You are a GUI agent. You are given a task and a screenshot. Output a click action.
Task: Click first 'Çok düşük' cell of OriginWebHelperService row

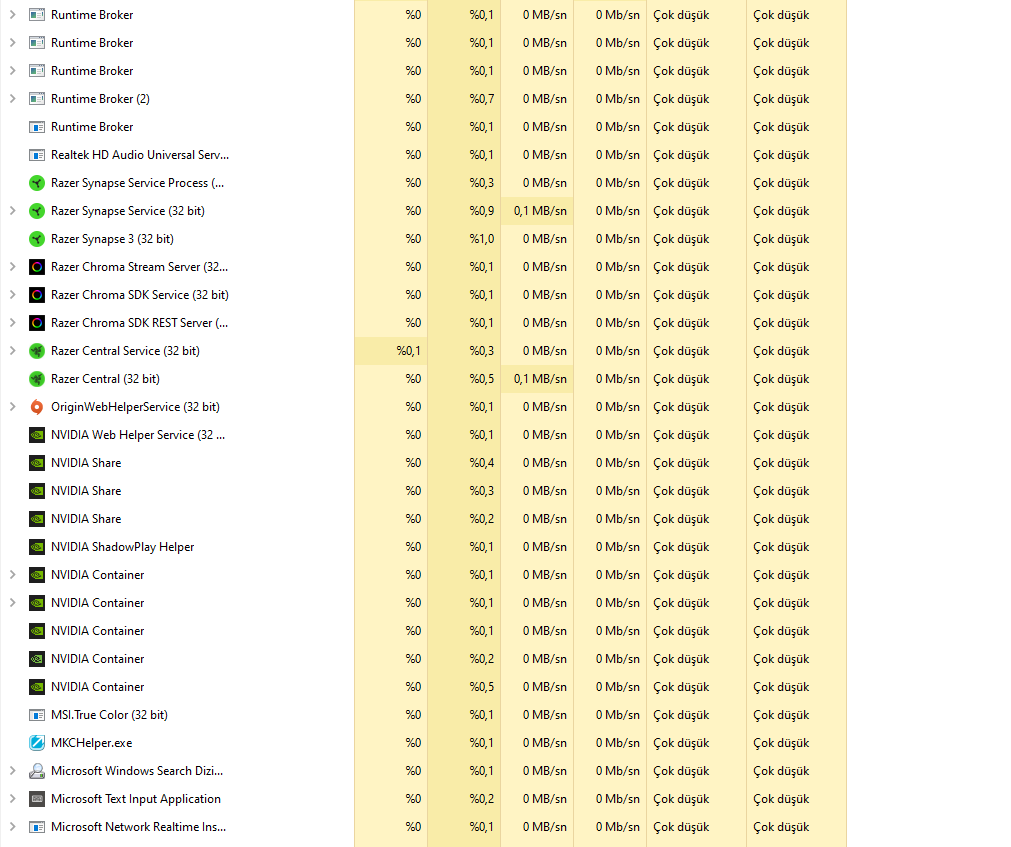tap(682, 407)
